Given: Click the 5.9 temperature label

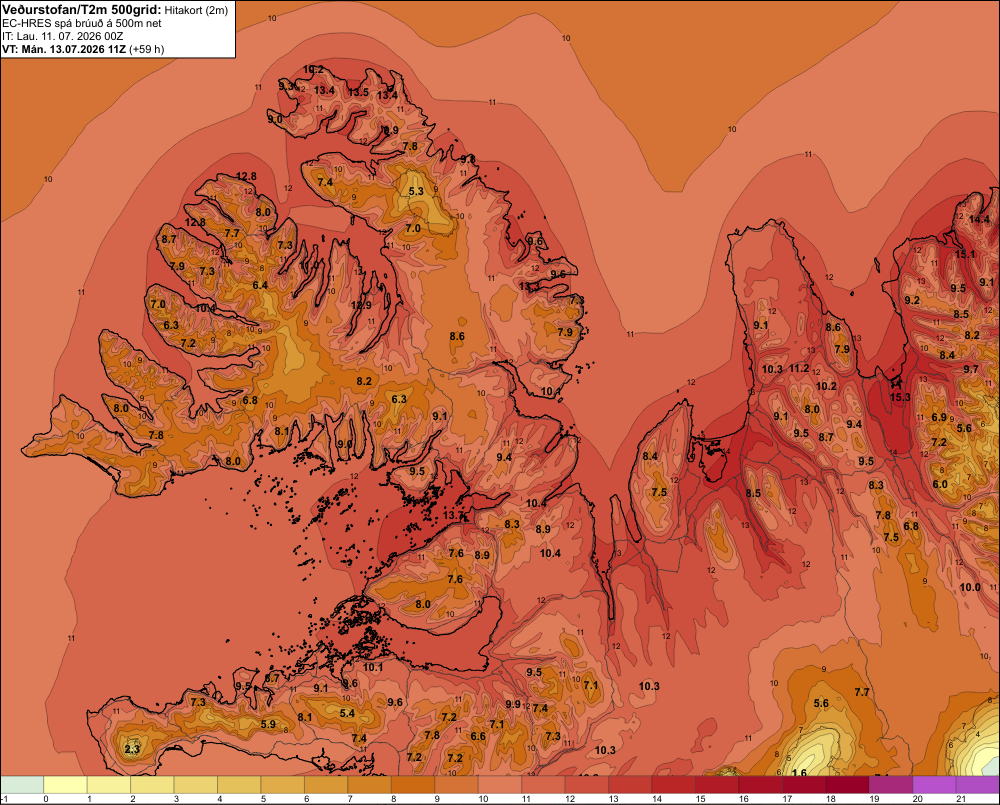Looking at the screenshot, I should (x=268, y=724).
